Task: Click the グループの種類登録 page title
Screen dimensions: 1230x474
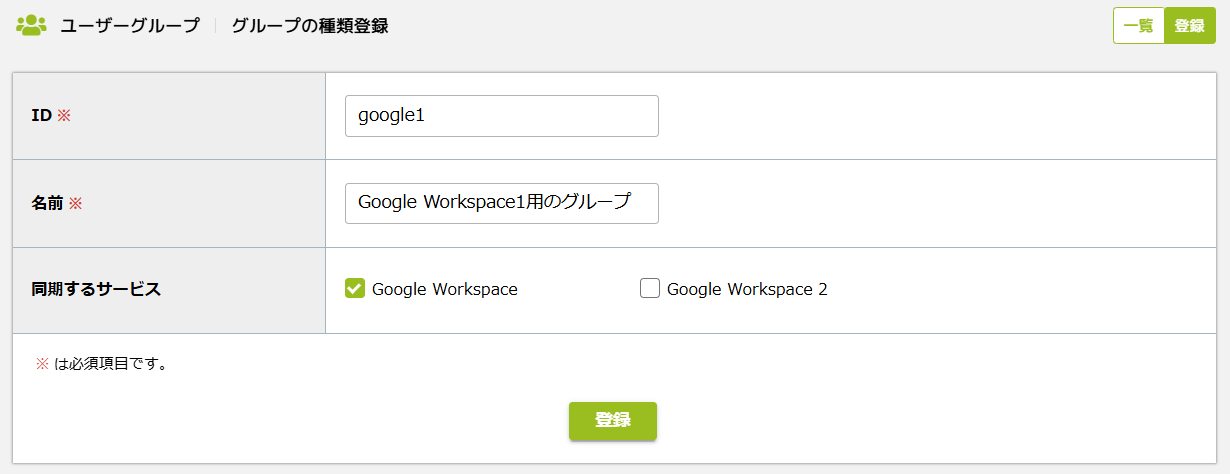Action: click(x=310, y=26)
